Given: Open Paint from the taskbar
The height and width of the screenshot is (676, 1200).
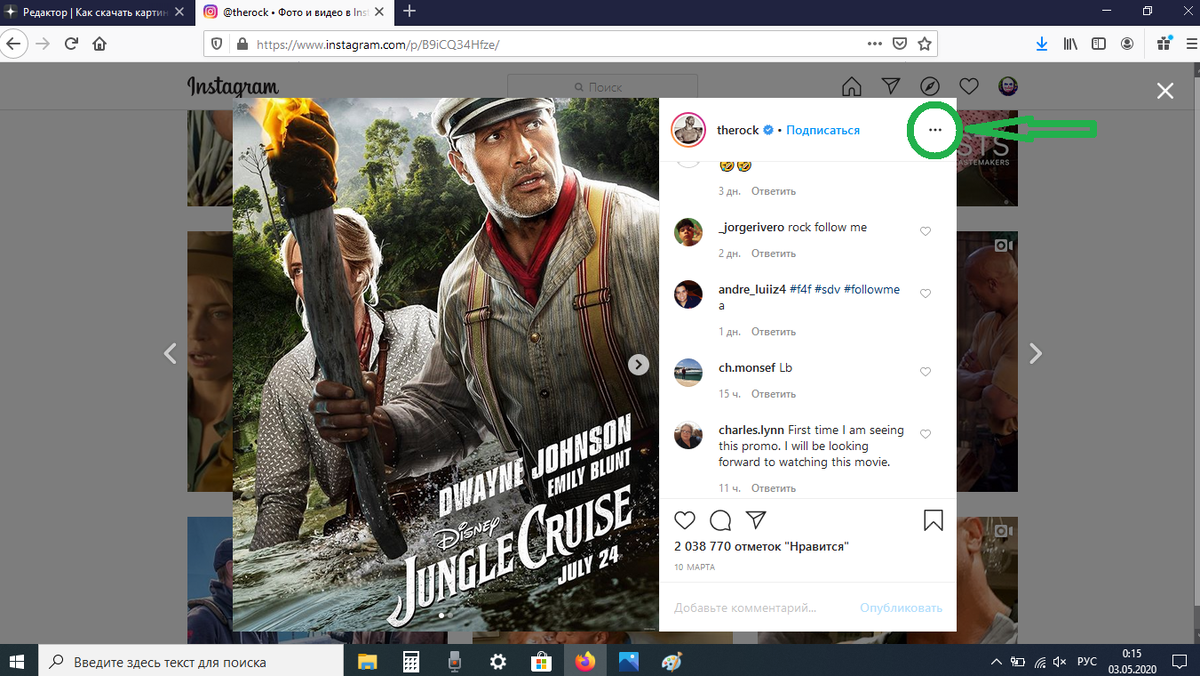Looking at the screenshot, I should coord(672,661).
